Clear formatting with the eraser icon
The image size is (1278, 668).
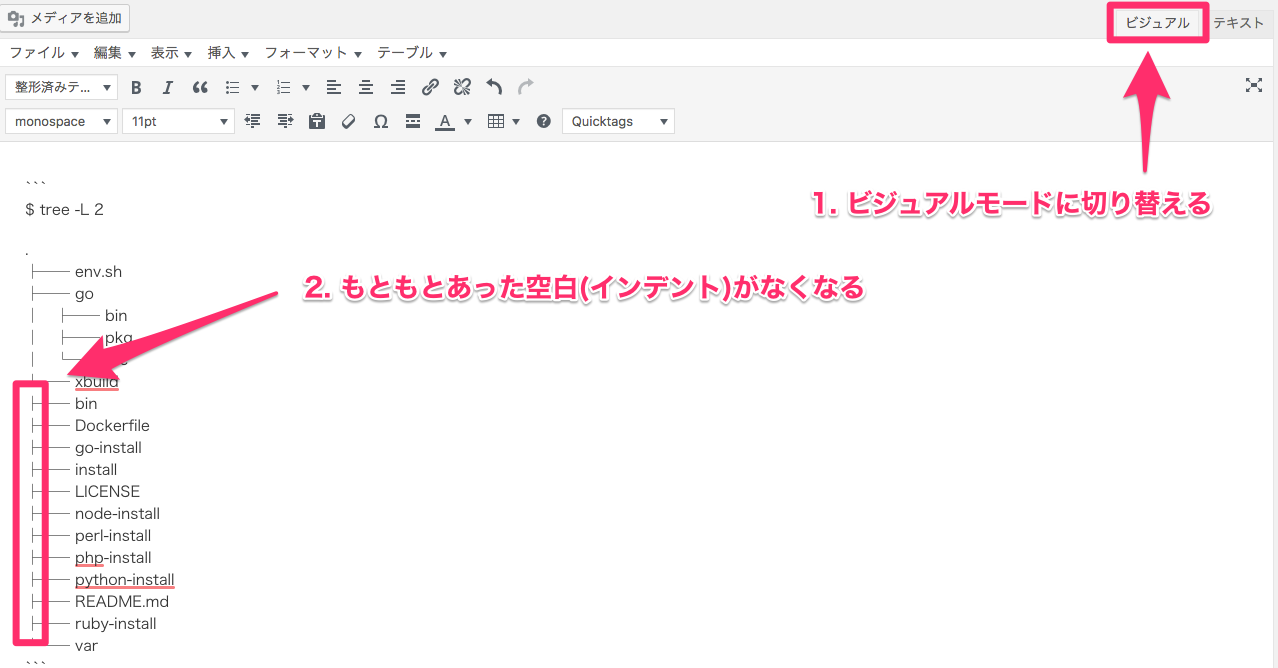(348, 121)
